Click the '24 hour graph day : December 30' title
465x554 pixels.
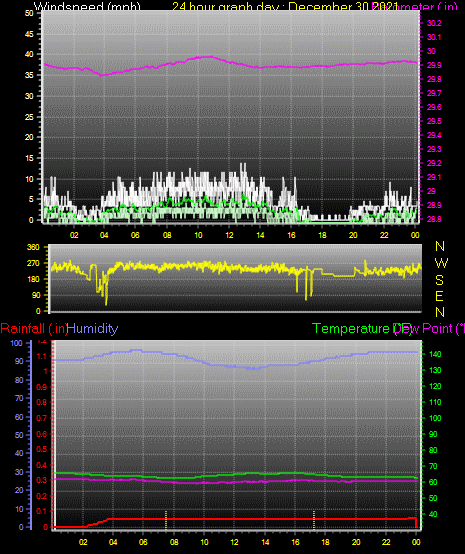(271, 6)
